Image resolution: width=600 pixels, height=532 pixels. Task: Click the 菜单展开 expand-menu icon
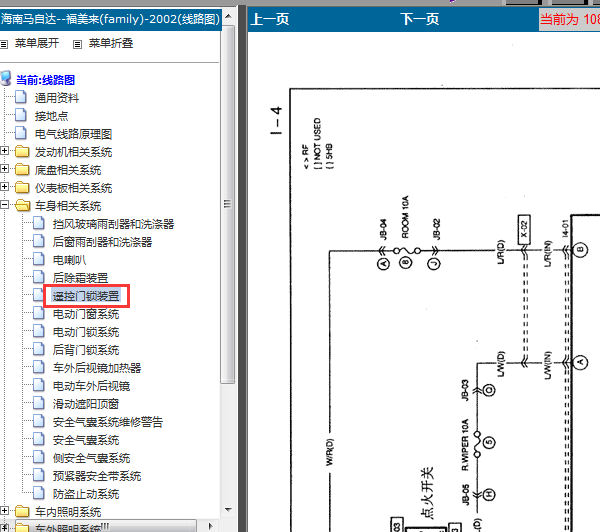(4, 44)
